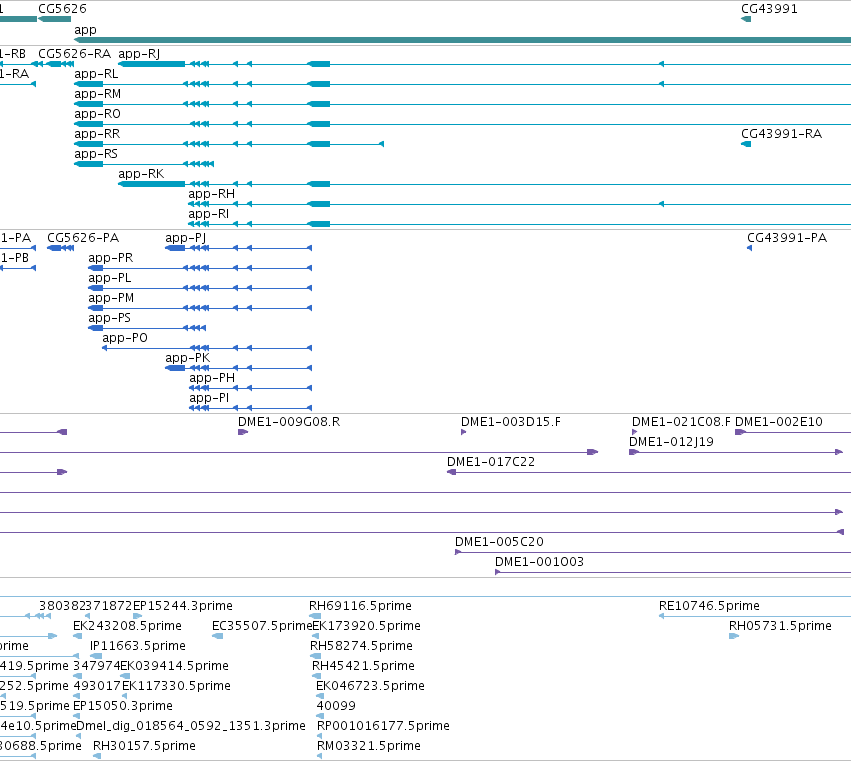Click RH05731.5prime EST label

point(780,626)
